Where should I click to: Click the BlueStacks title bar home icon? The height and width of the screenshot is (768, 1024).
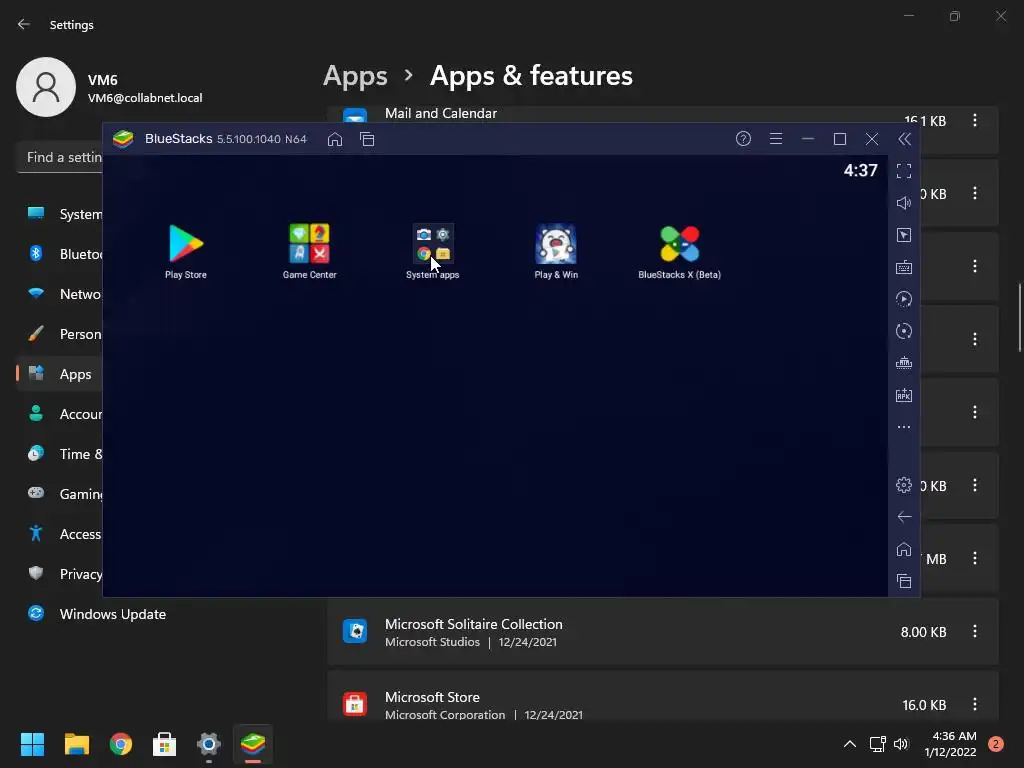(335, 139)
